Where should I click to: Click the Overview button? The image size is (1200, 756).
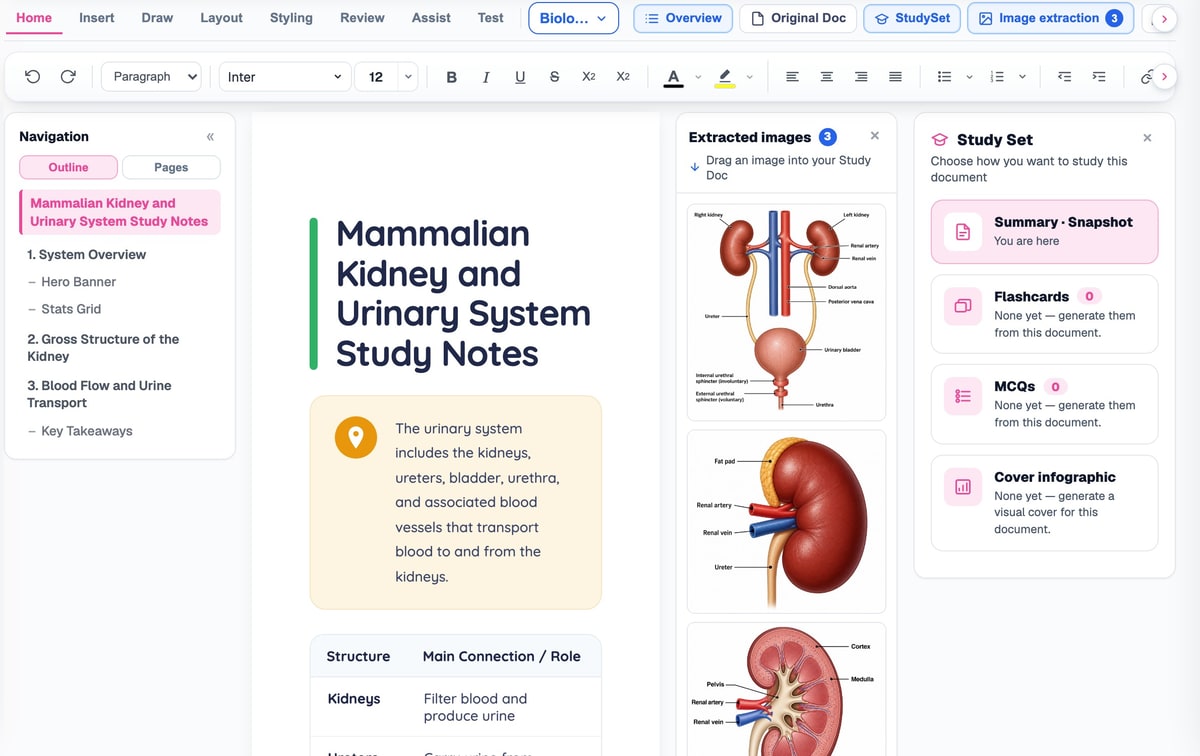click(x=683, y=18)
